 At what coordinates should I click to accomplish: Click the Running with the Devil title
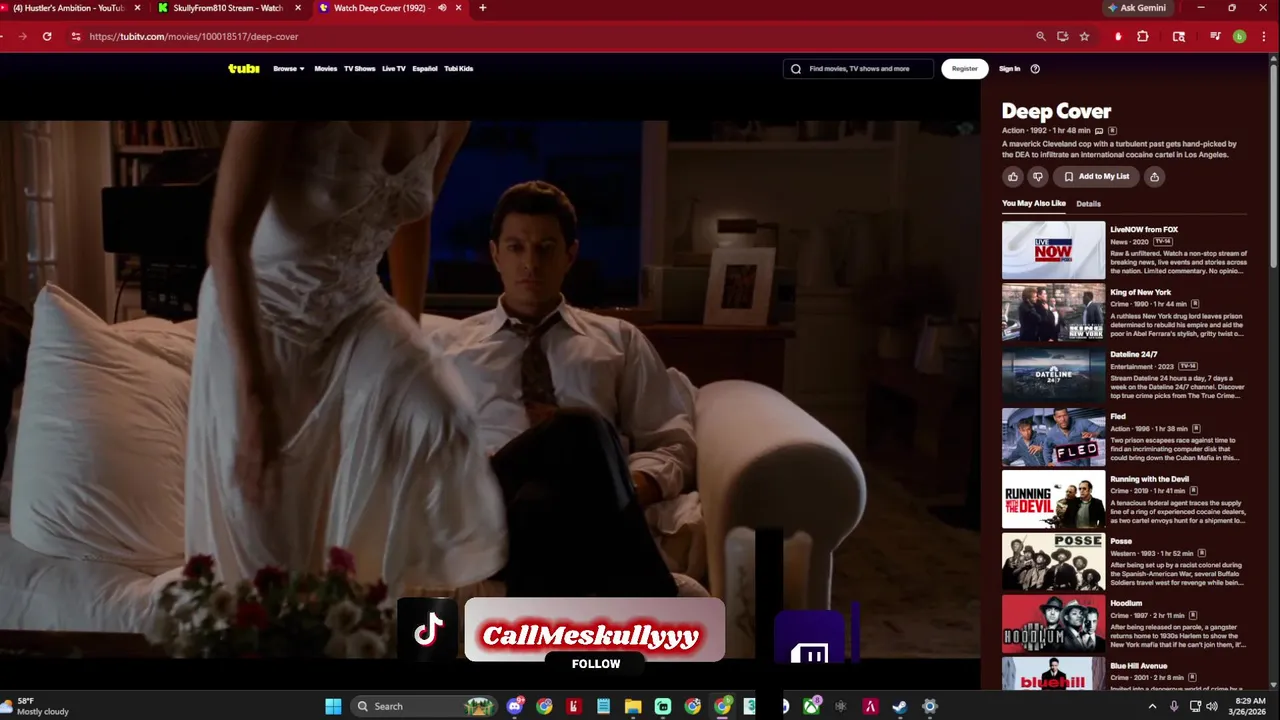tap(1149, 479)
